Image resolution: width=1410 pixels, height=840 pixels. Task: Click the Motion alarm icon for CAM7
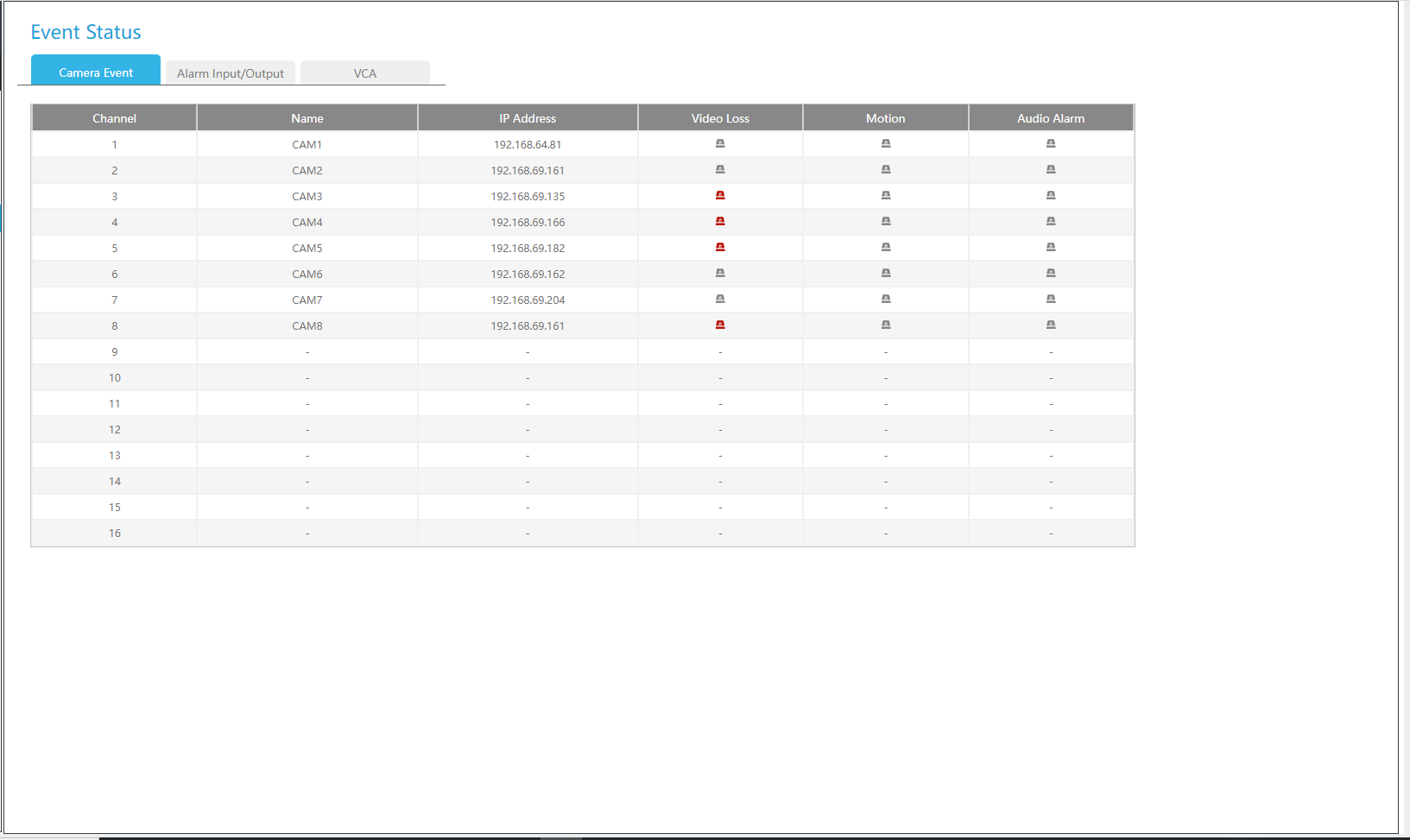click(886, 300)
